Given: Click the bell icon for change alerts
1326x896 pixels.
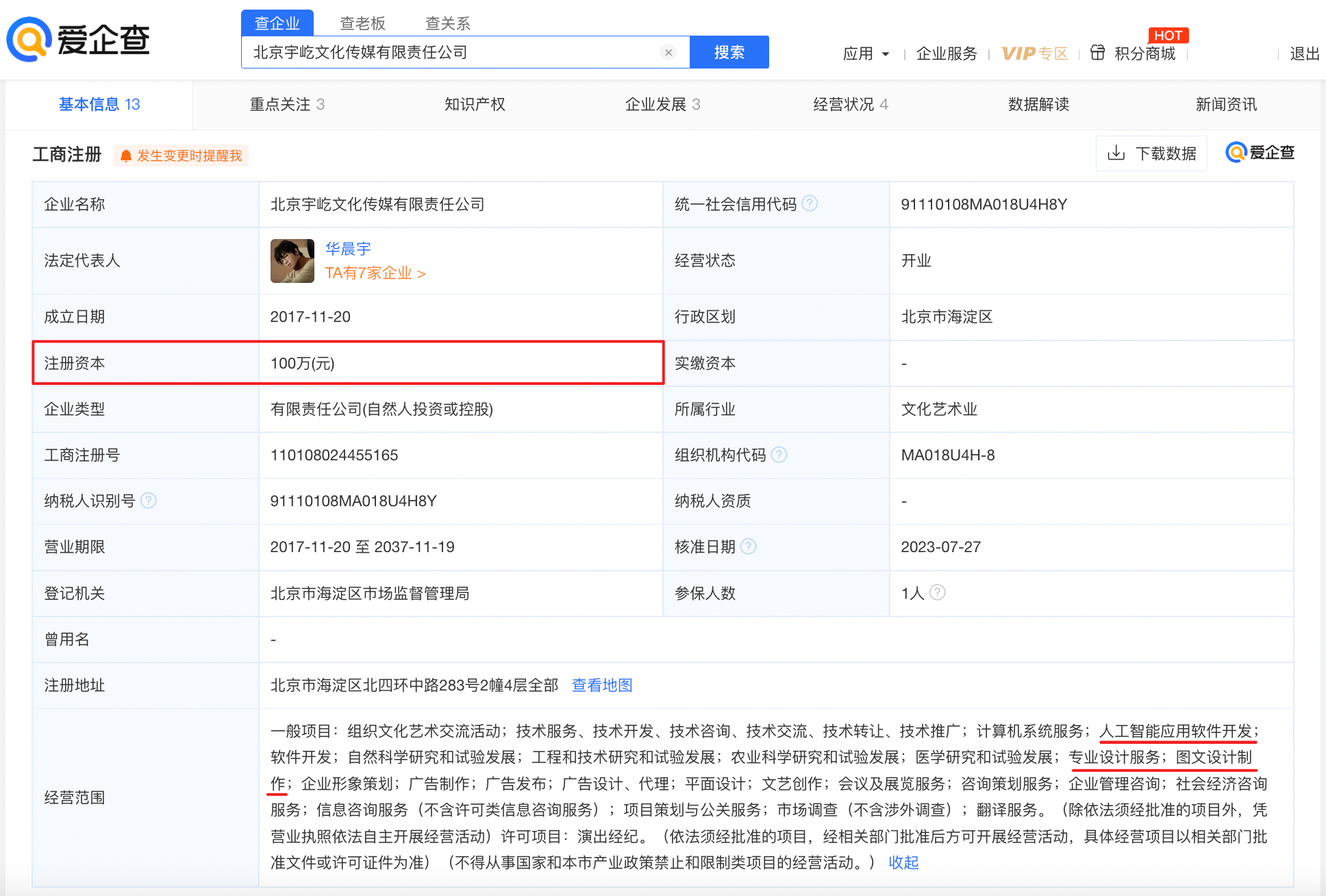Looking at the screenshot, I should tap(126, 156).
